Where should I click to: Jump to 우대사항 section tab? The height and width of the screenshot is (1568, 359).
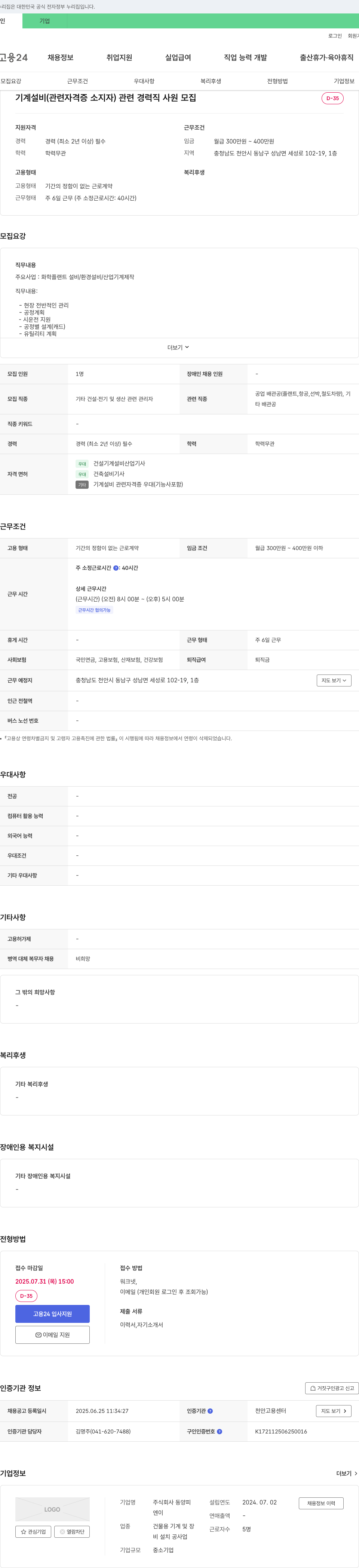click(144, 81)
